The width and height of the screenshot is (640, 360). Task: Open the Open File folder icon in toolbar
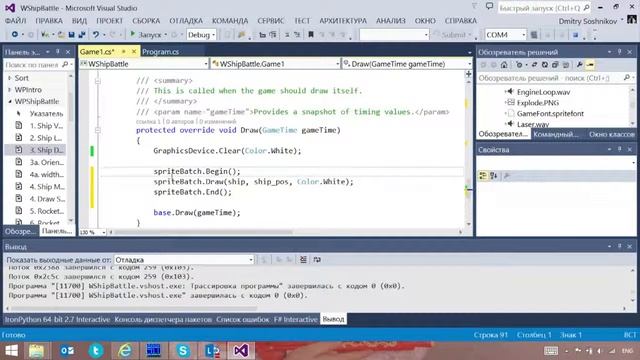click(x=61, y=35)
